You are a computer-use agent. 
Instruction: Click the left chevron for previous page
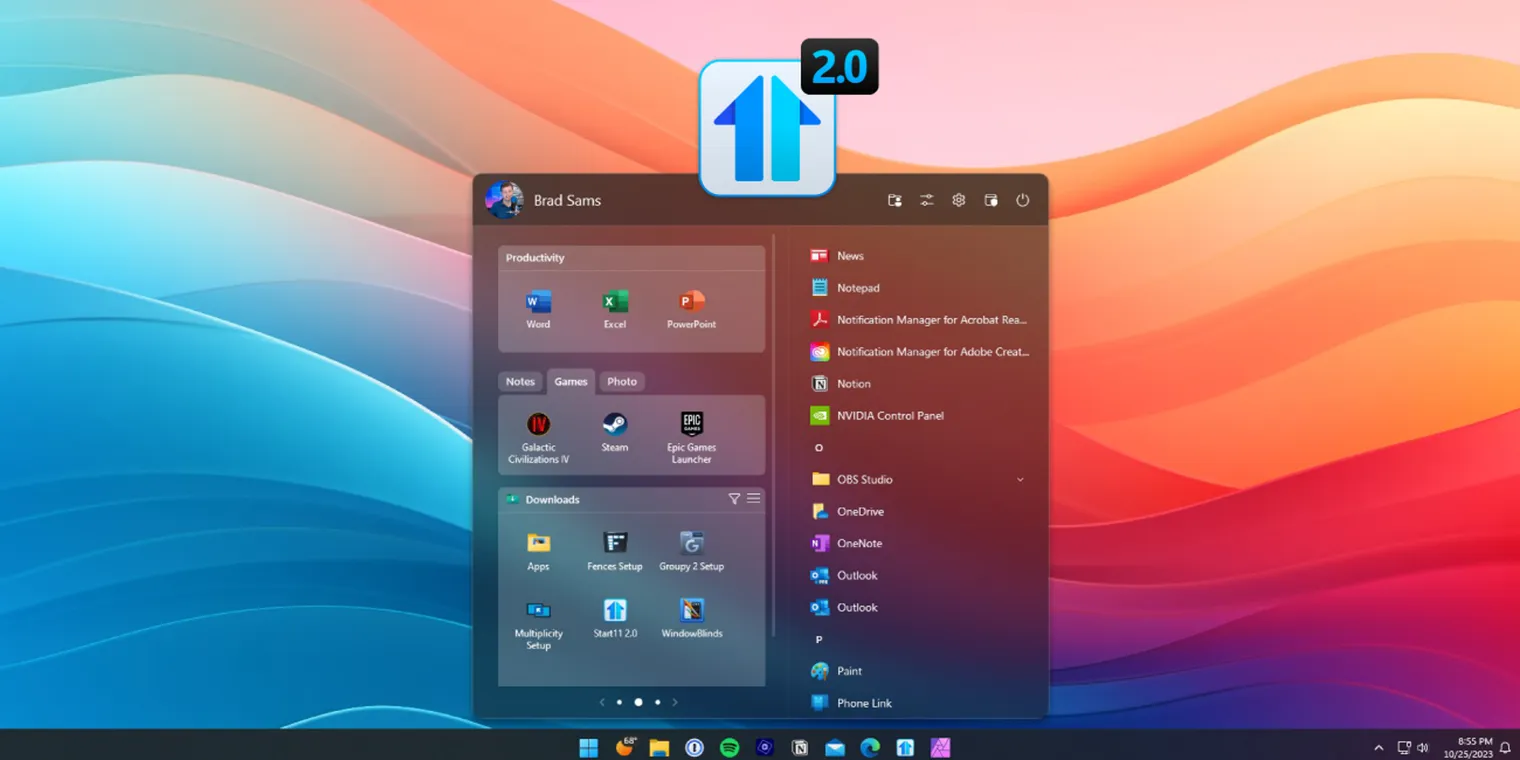(x=601, y=702)
